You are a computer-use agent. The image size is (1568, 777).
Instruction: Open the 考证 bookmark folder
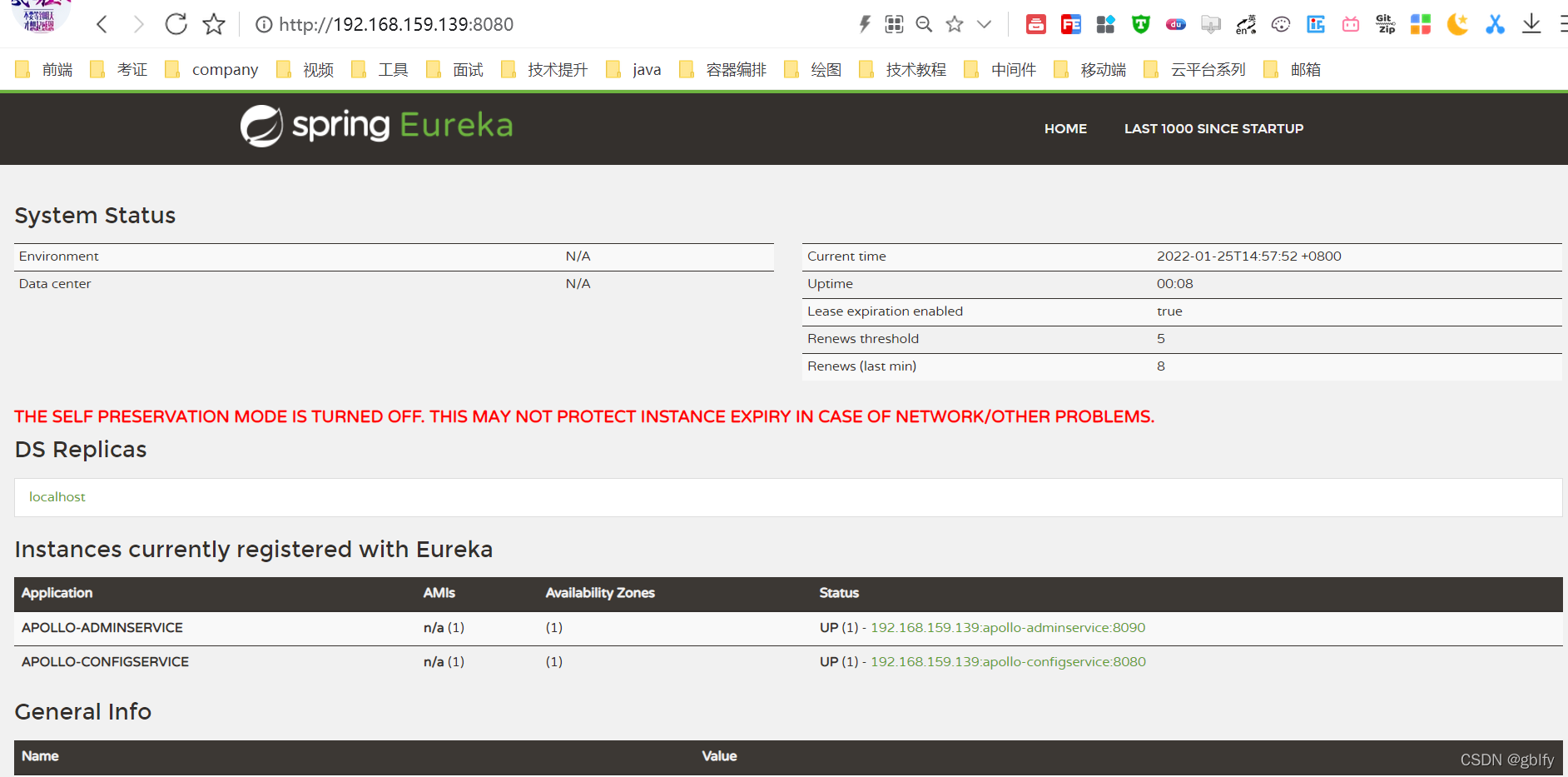click(x=119, y=70)
